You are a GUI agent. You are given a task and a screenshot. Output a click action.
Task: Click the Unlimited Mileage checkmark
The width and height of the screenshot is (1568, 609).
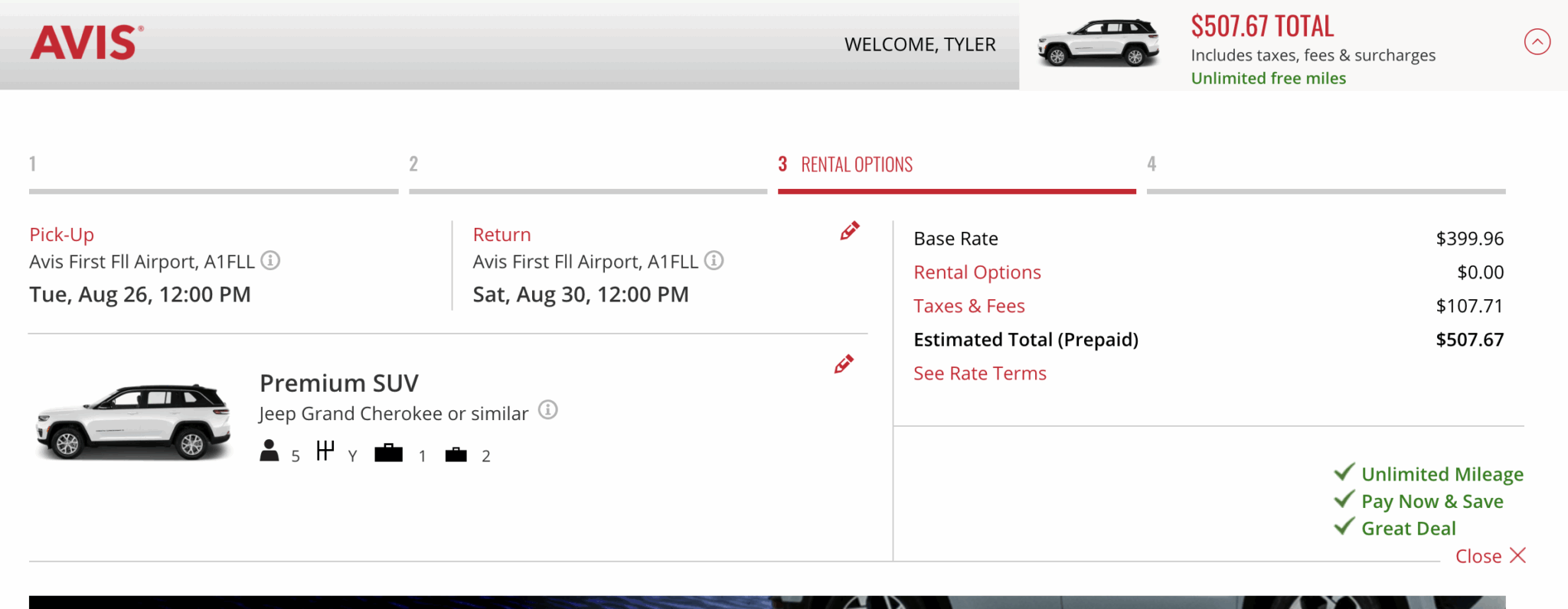click(1343, 473)
